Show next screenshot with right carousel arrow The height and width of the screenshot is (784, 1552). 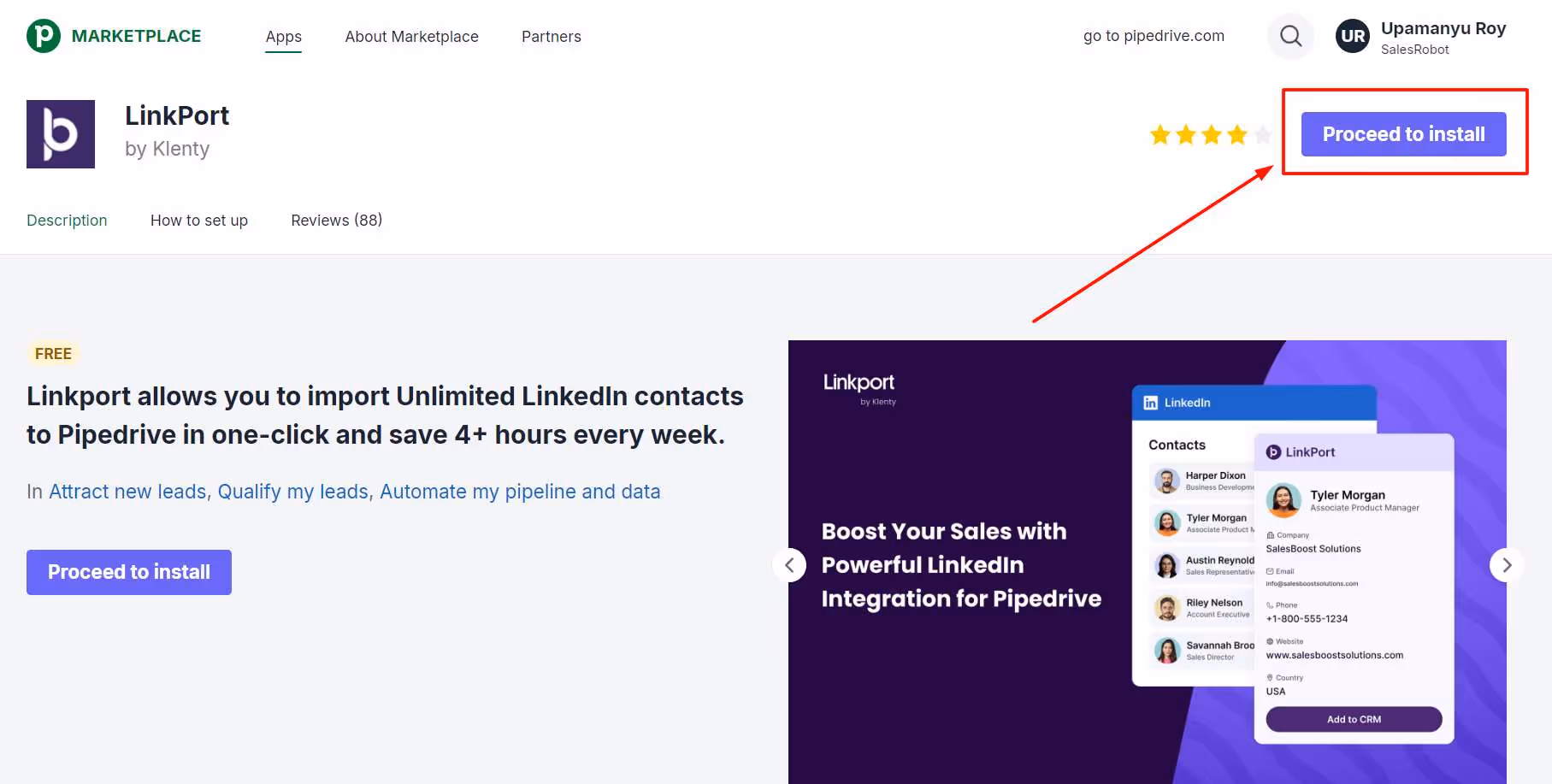tap(1506, 565)
